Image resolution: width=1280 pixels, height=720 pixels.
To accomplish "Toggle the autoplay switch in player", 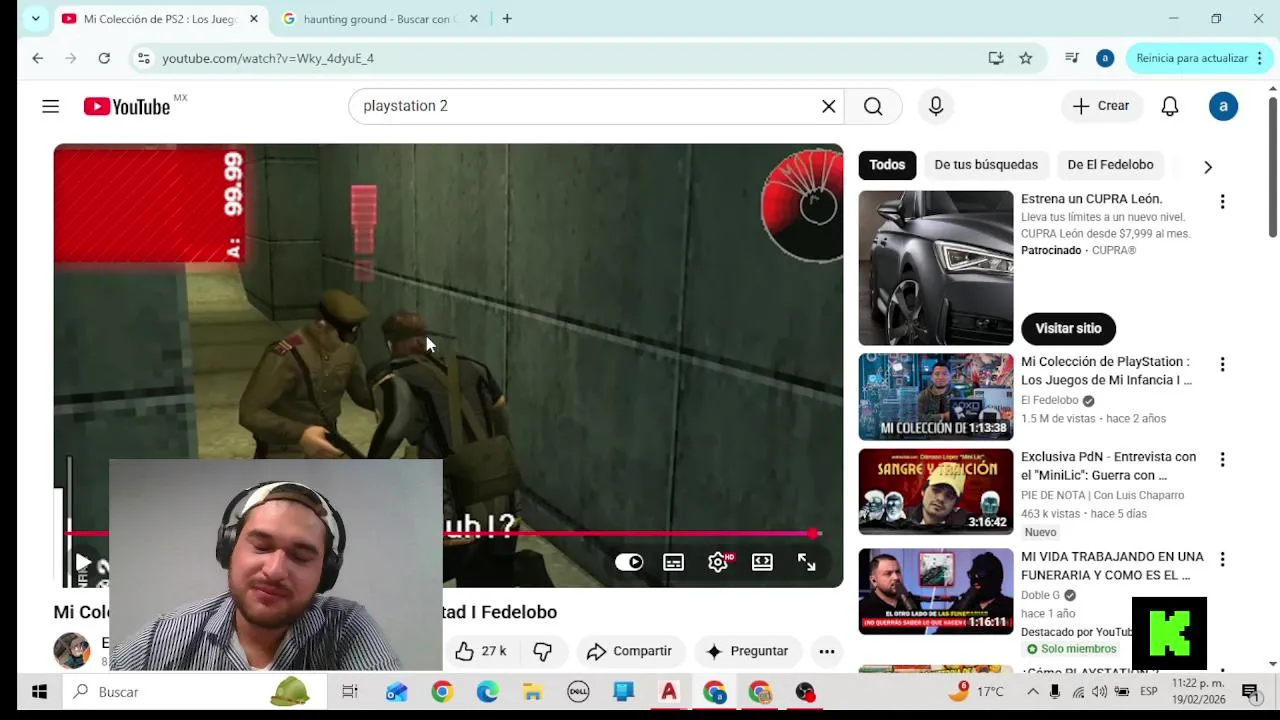I will point(629,562).
